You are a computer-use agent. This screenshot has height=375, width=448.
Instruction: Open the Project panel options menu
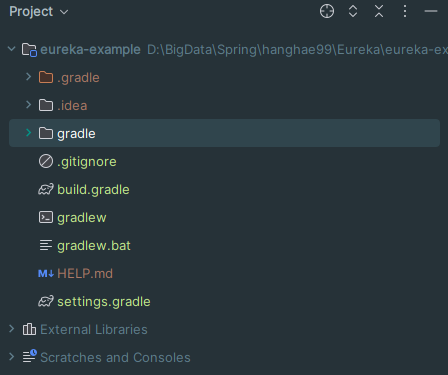pos(405,11)
